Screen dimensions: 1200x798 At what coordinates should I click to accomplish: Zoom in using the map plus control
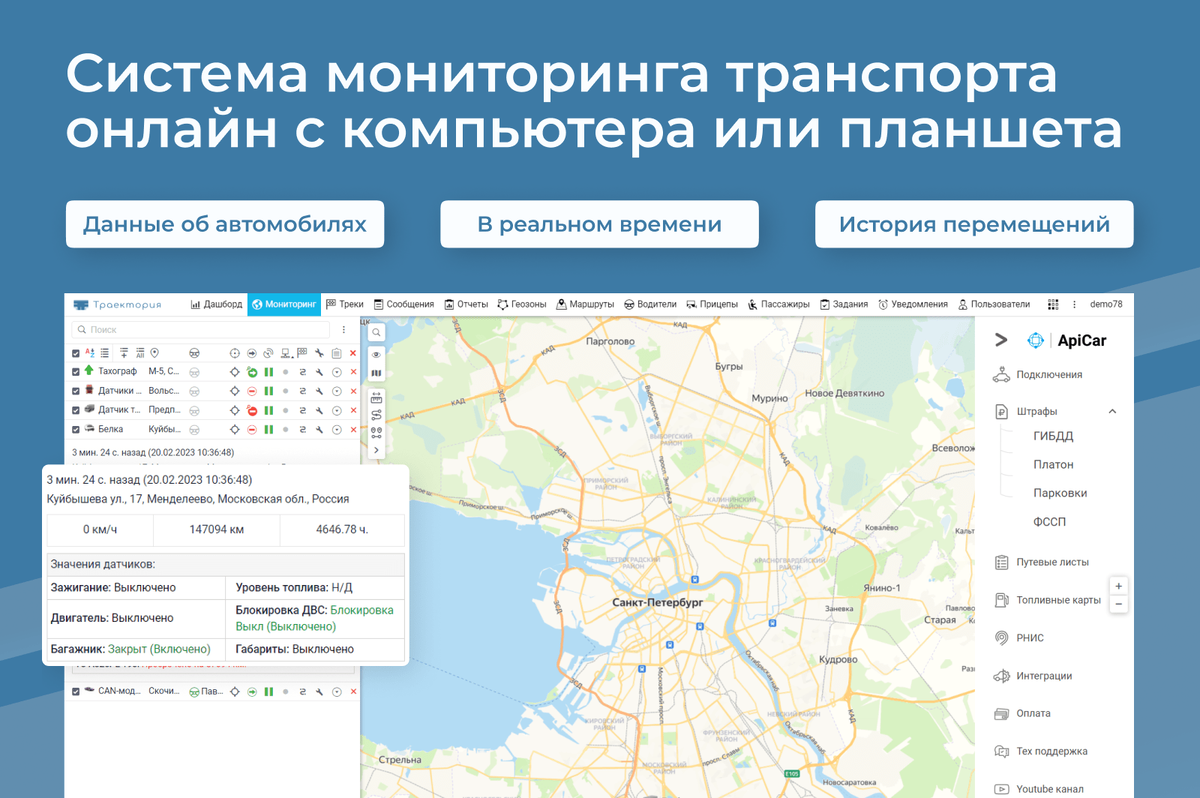1119,585
